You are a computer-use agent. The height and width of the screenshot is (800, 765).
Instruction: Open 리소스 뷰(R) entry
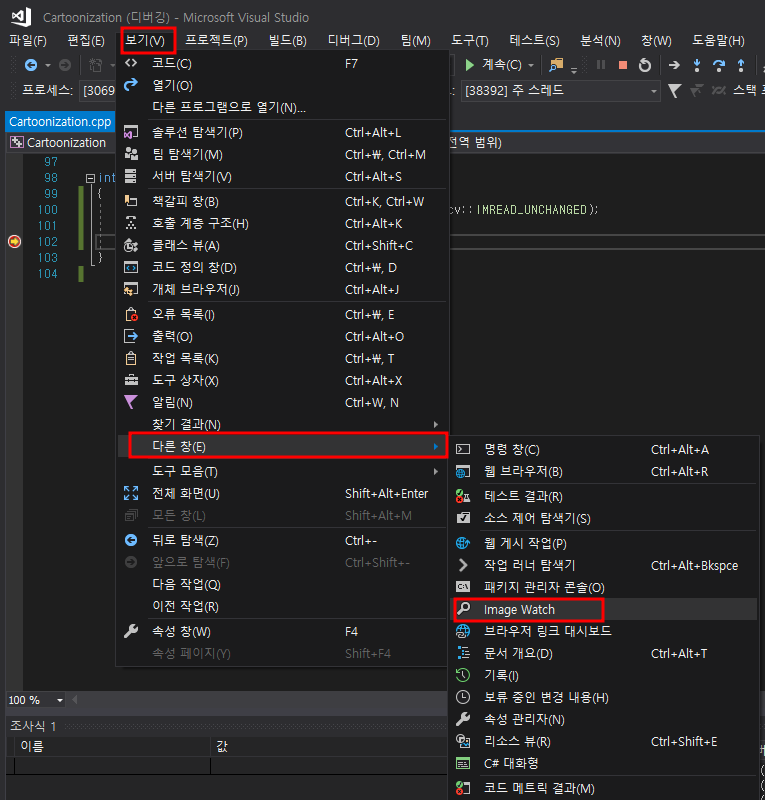point(604,741)
